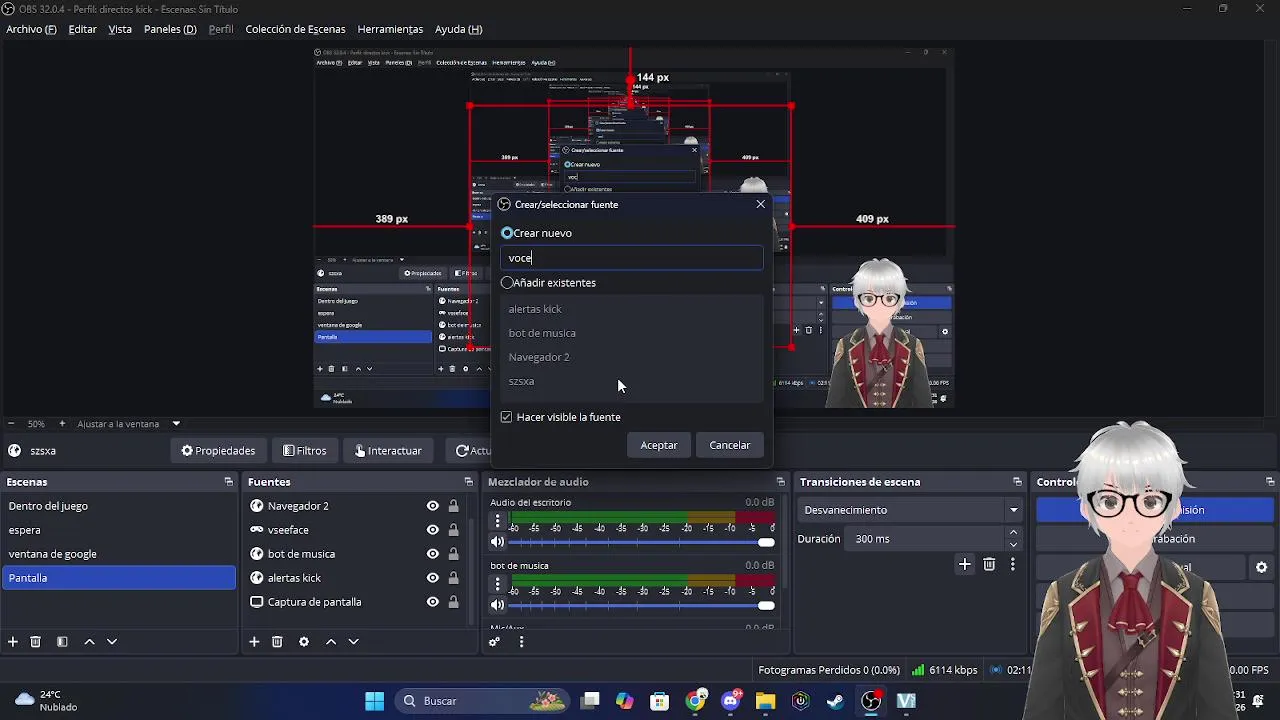Open the Paneles menu

point(170,29)
